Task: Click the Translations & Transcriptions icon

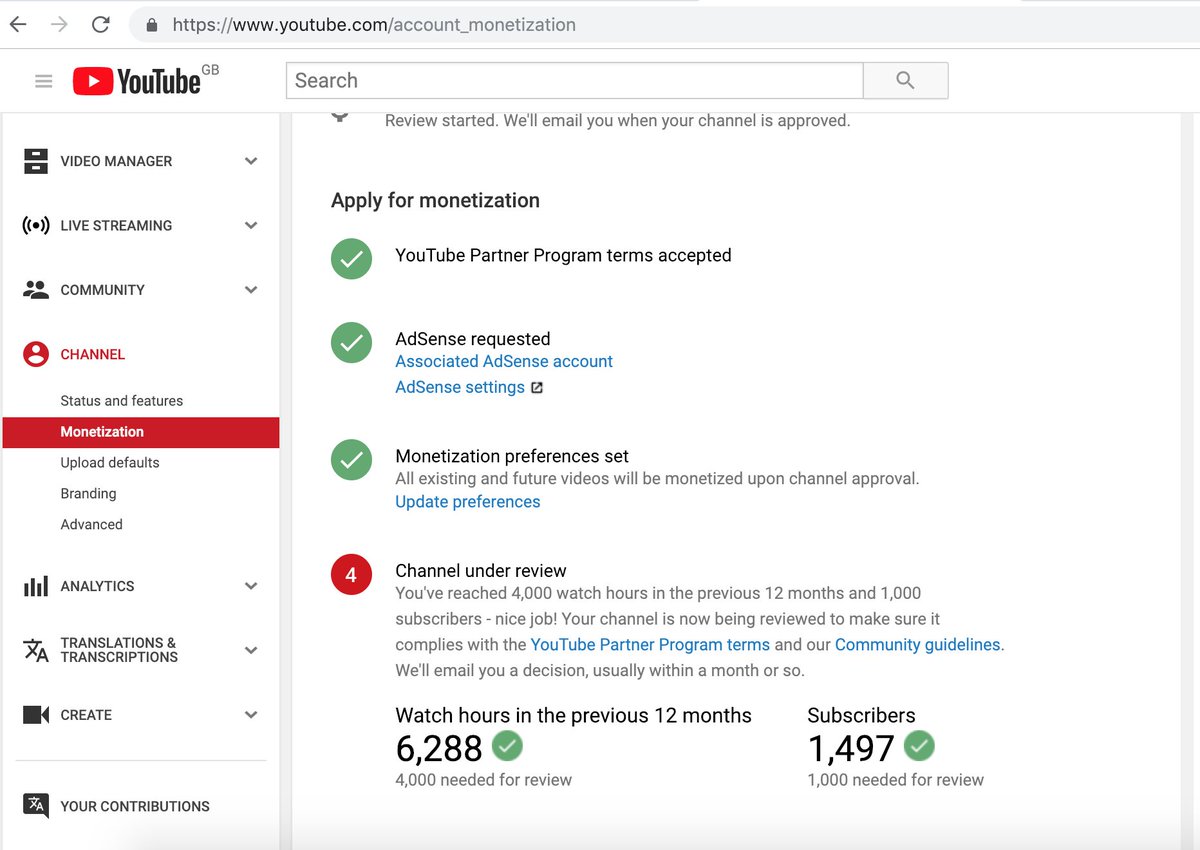Action: [36, 650]
